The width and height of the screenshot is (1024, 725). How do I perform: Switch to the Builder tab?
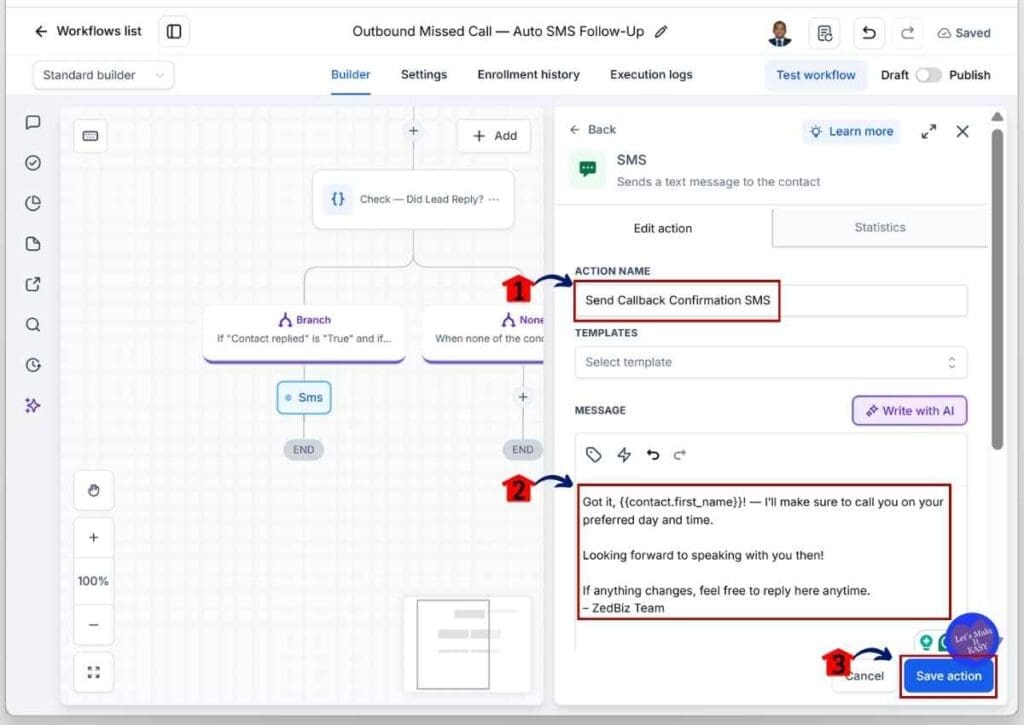[351, 74]
